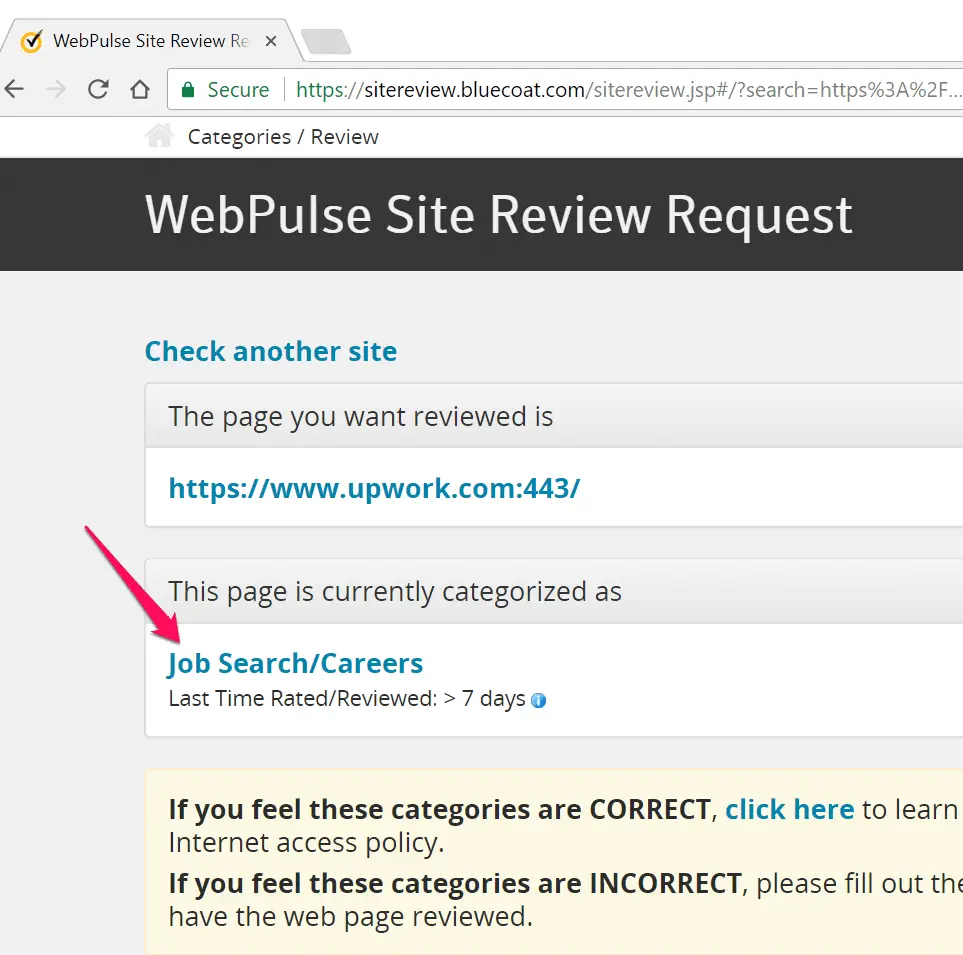
Task: Open a new tab with the blank tab button
Action: click(326, 42)
